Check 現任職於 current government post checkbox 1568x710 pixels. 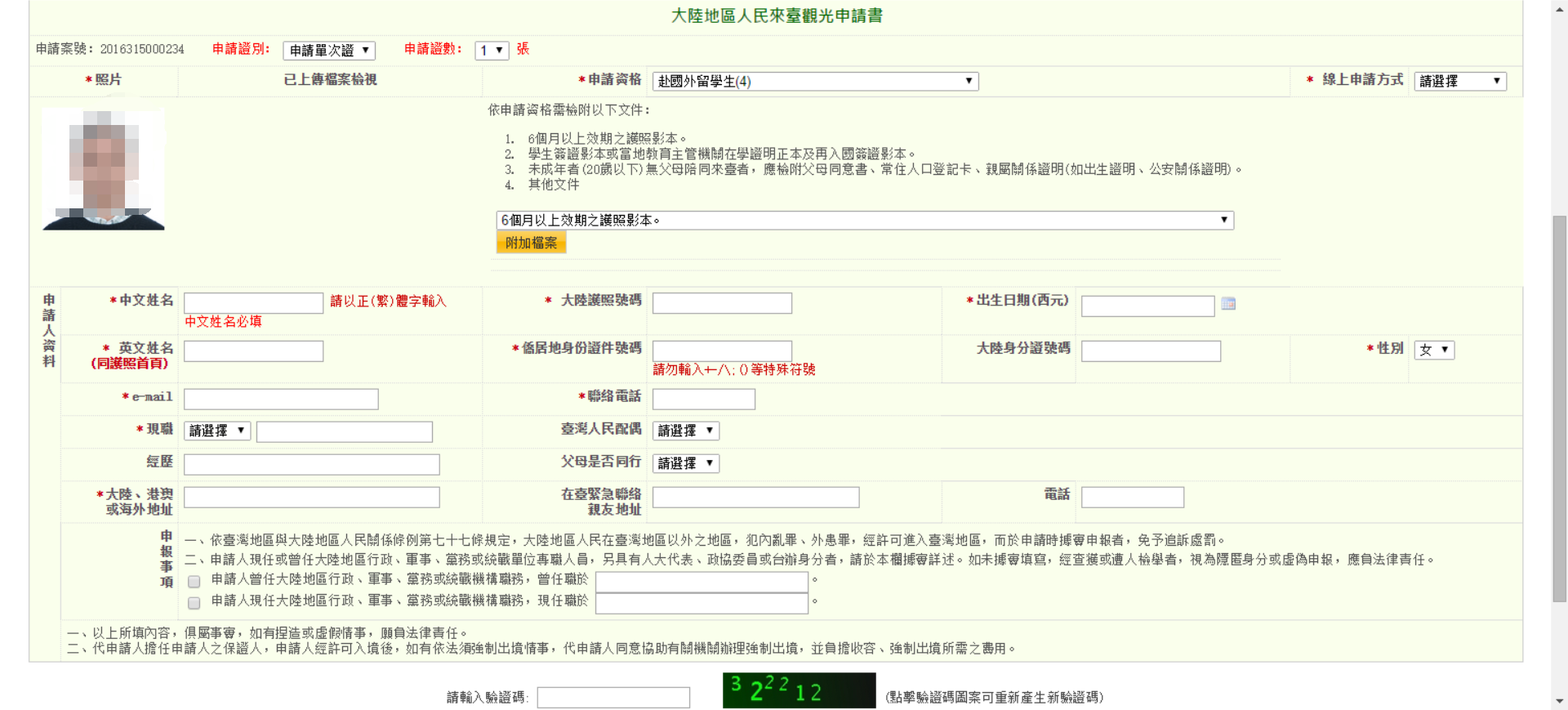pos(194,603)
